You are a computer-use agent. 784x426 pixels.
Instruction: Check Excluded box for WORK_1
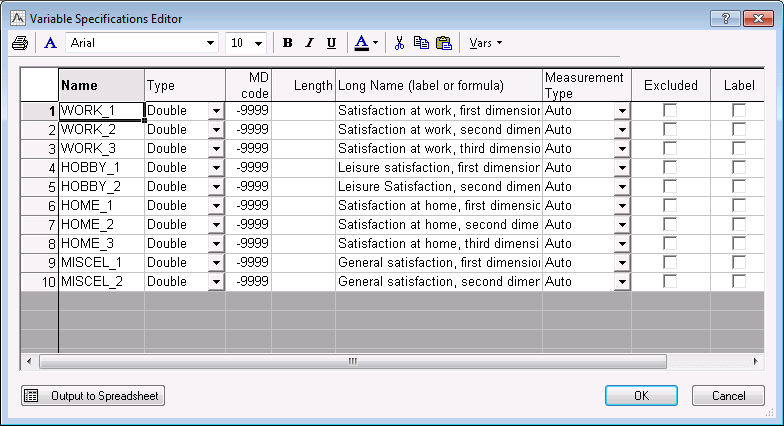click(x=670, y=111)
